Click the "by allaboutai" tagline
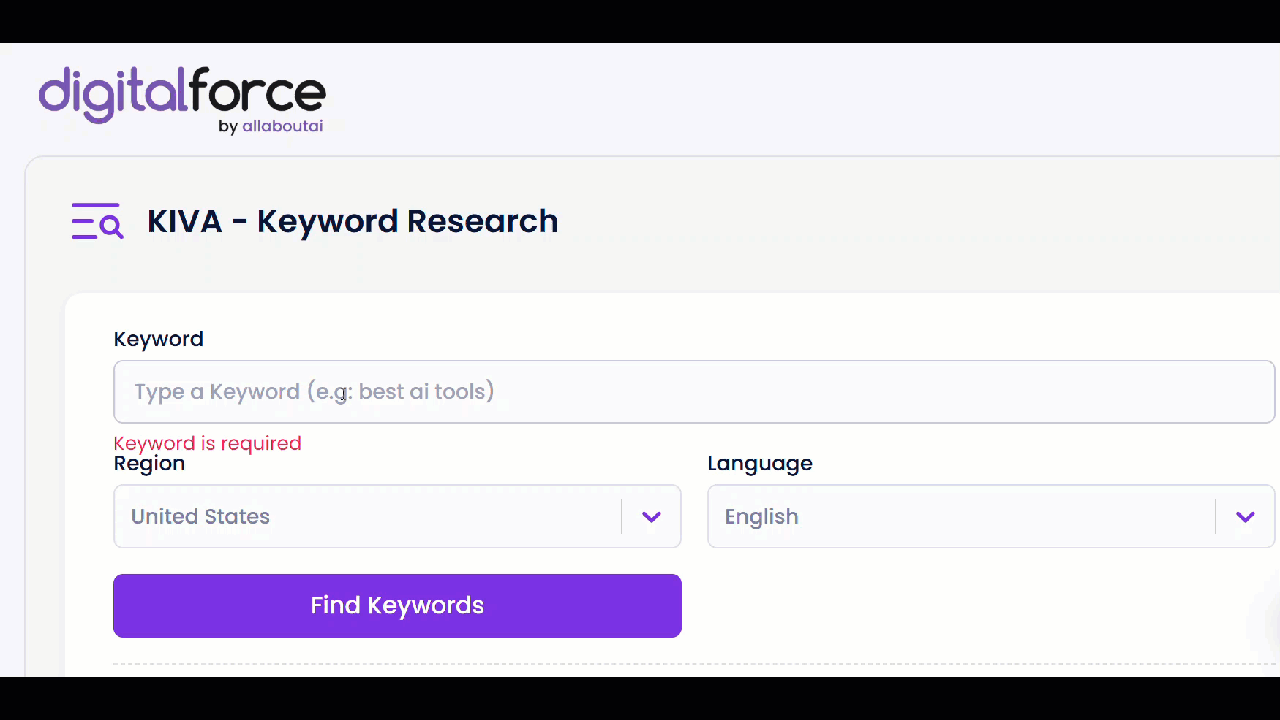1280x720 pixels. pos(271,127)
